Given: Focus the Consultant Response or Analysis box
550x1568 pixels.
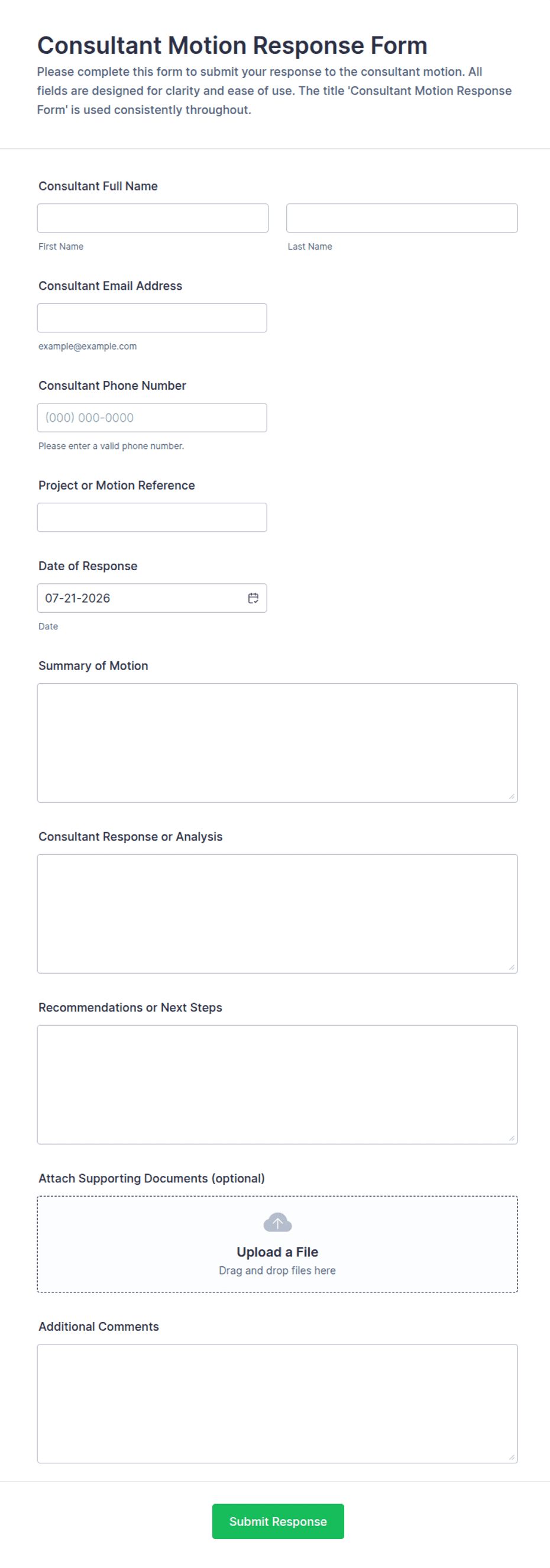Looking at the screenshot, I should point(277,914).
